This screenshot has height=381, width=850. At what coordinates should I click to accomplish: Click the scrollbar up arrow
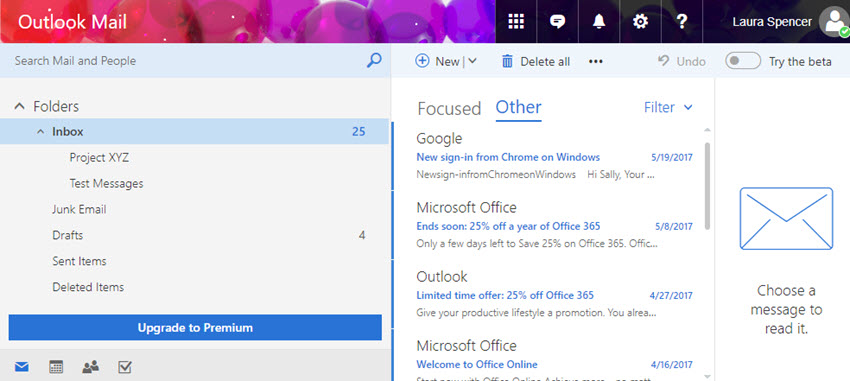[707, 130]
